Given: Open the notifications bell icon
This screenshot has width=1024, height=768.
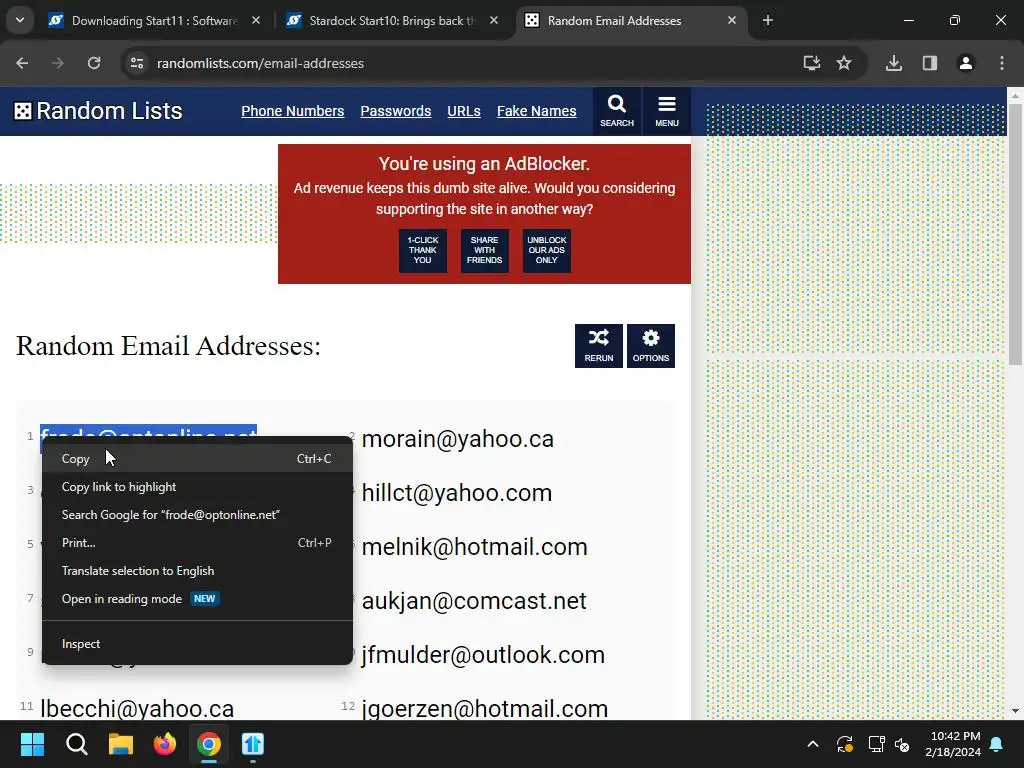Looking at the screenshot, I should (997, 744).
